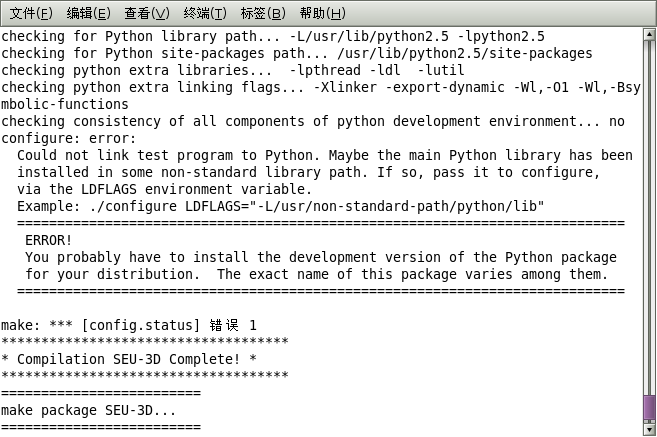Screen dimensions: 657x437
Task: Click the make package SEU-3D... line
Action: [88, 410]
